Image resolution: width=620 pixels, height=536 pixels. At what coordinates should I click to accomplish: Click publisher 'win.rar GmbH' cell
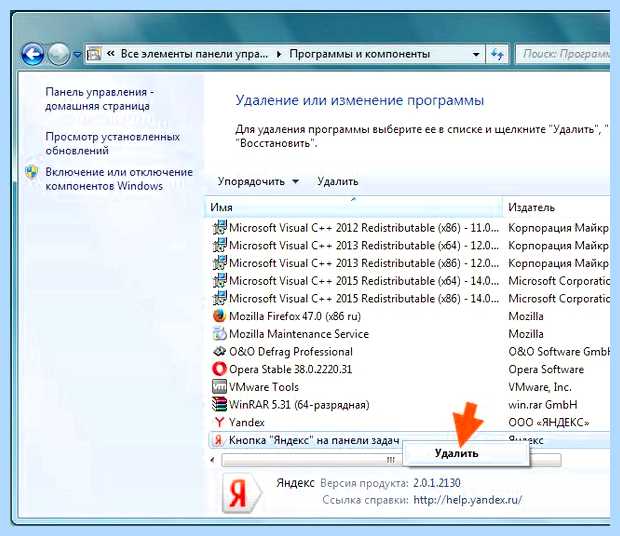pyautogui.click(x=542, y=404)
